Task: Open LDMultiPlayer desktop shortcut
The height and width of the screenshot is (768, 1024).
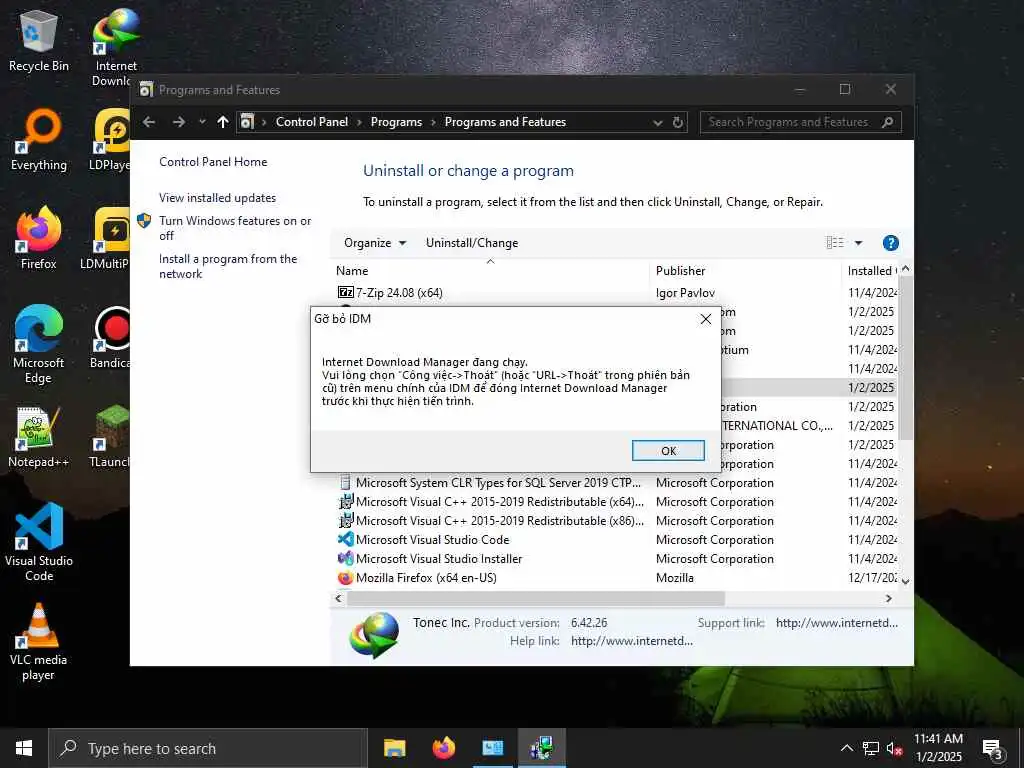Action: click(105, 238)
